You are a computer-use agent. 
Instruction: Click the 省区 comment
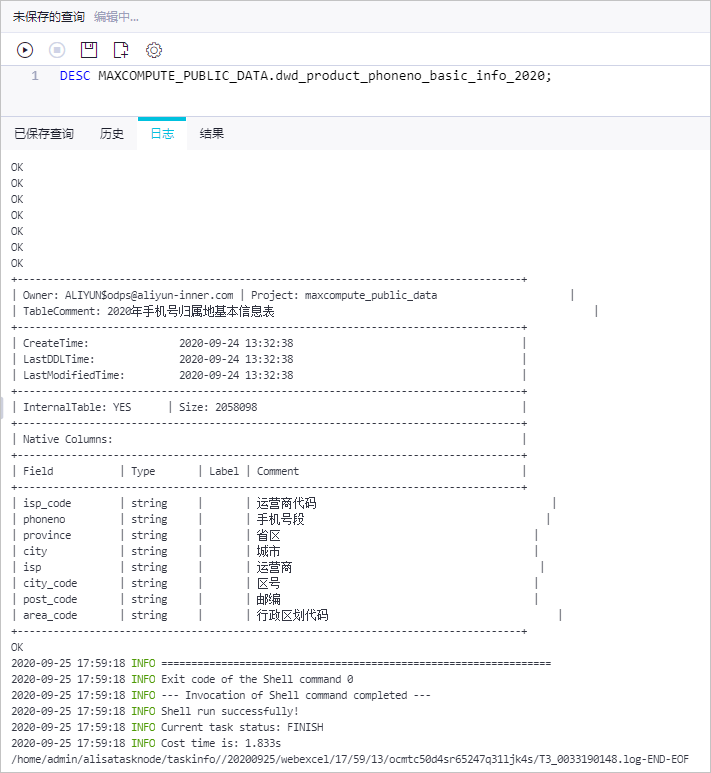click(x=269, y=535)
